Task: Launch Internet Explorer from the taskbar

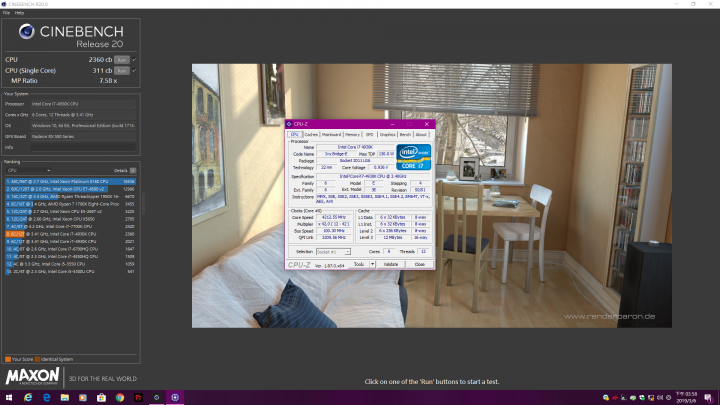Action: pyautogui.click(x=28, y=398)
